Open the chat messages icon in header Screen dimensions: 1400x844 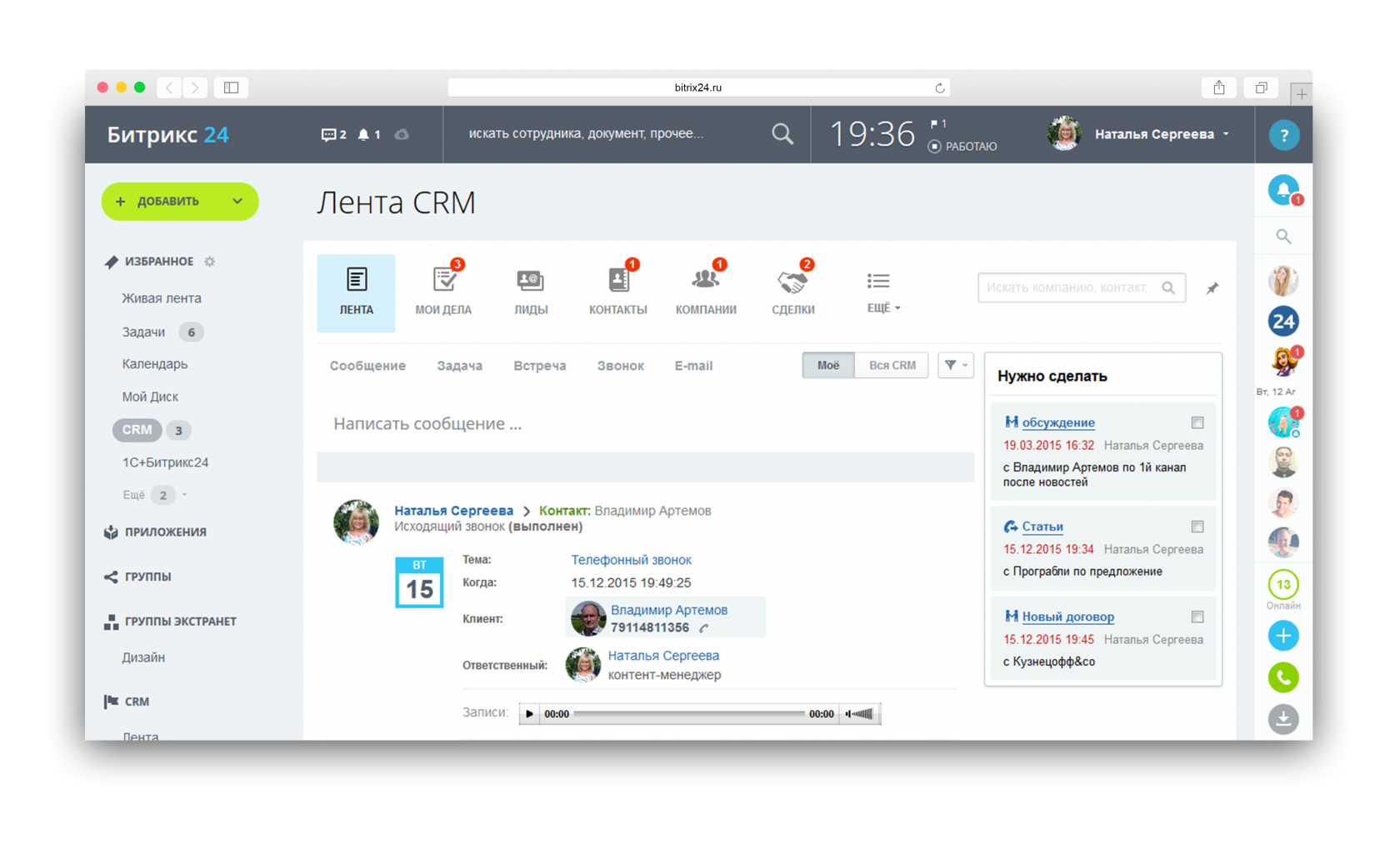(333, 134)
